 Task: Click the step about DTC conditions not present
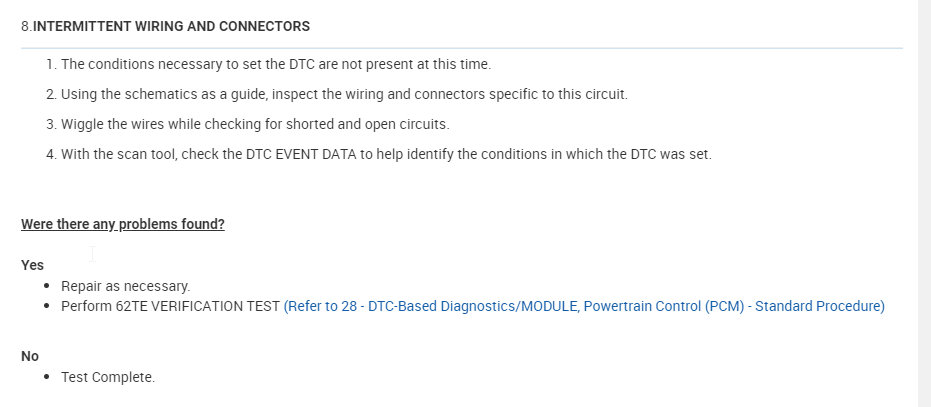[x=276, y=64]
